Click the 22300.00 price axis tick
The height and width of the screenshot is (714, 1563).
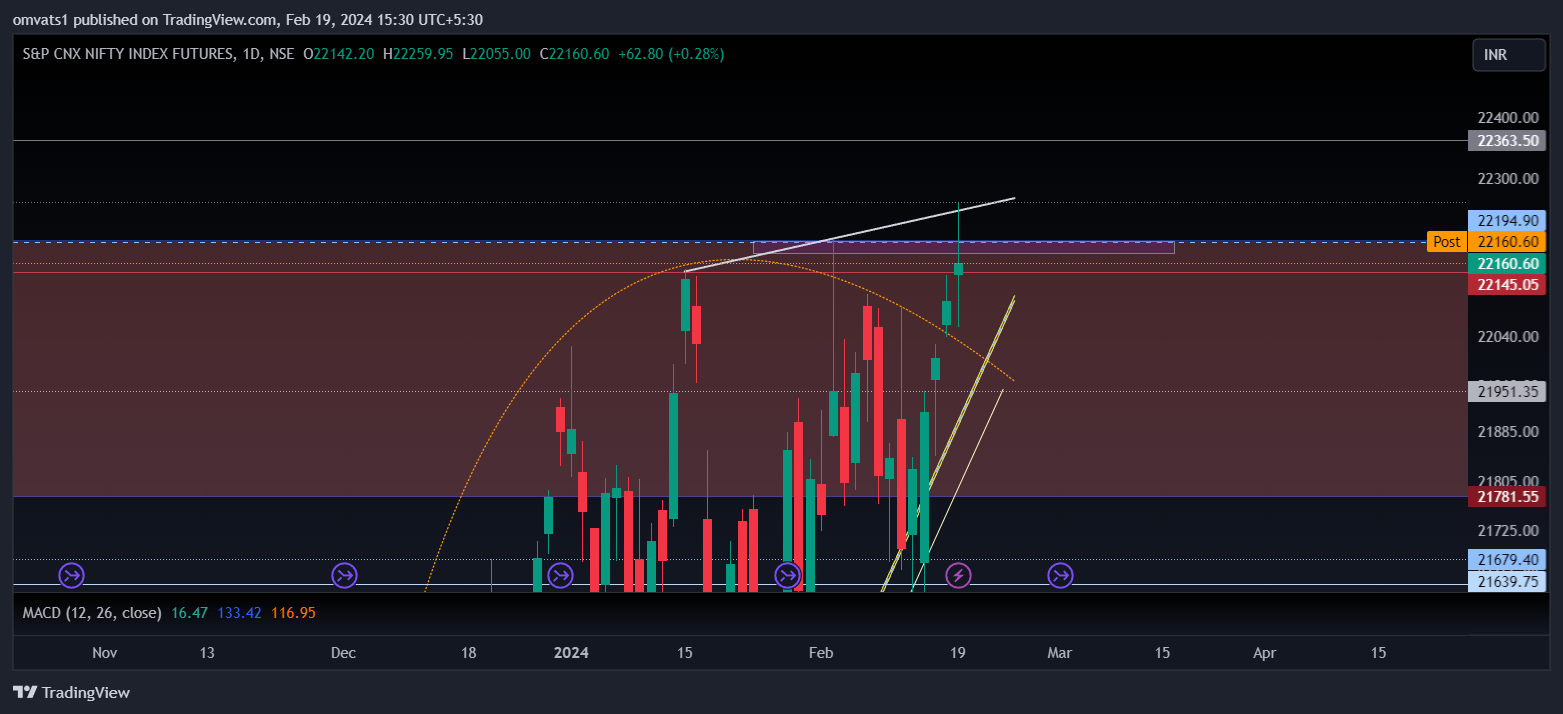(x=1507, y=178)
